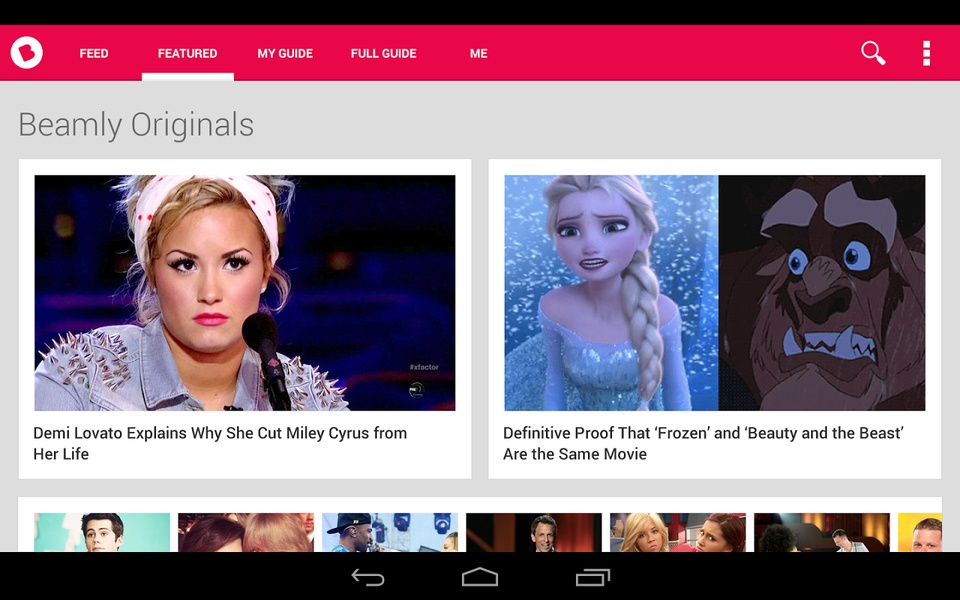Image resolution: width=960 pixels, height=600 pixels.
Task: Tap the Beamly logo icon
Action: tap(26, 53)
